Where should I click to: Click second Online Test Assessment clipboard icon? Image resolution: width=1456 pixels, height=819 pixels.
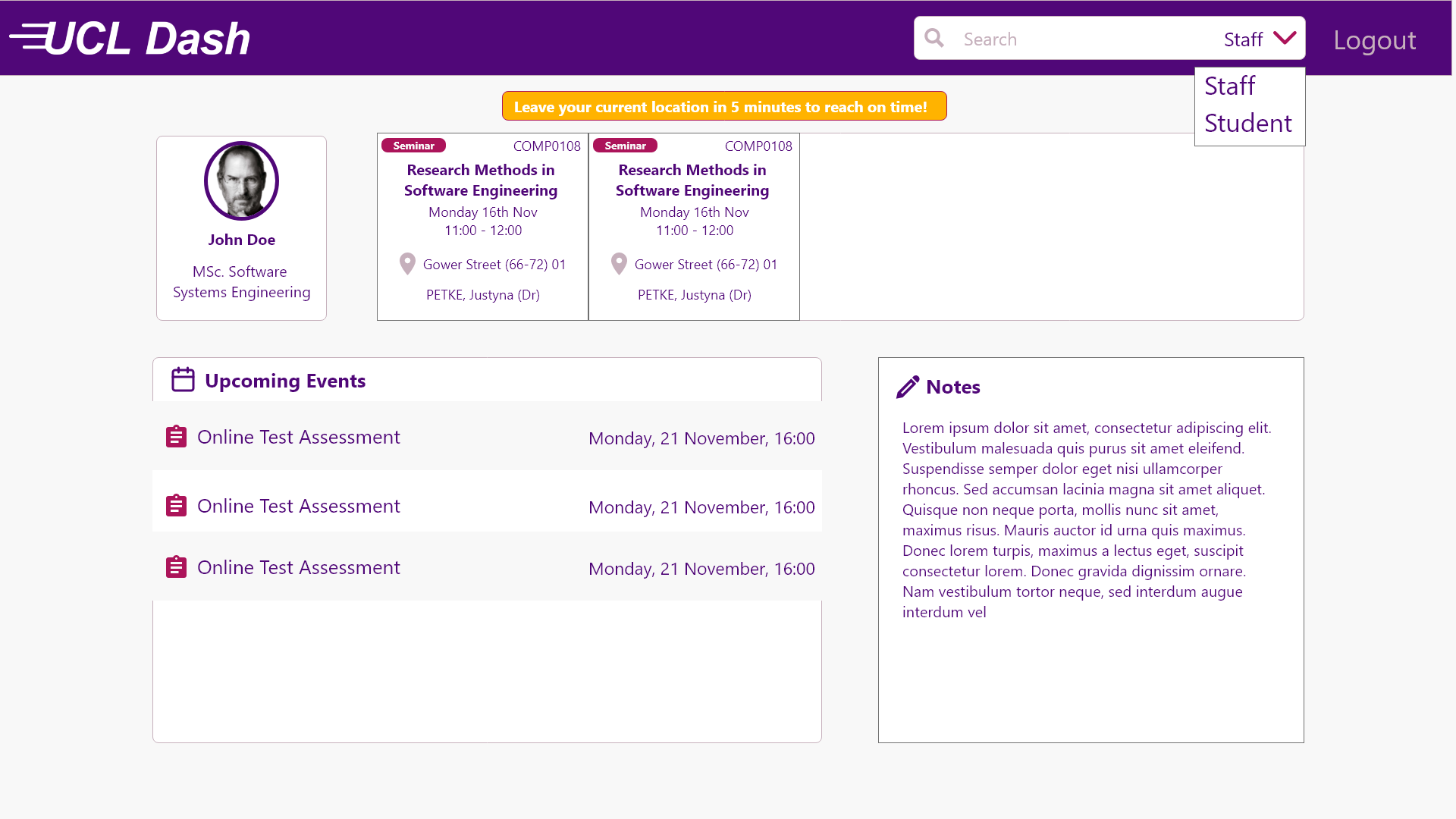176,506
